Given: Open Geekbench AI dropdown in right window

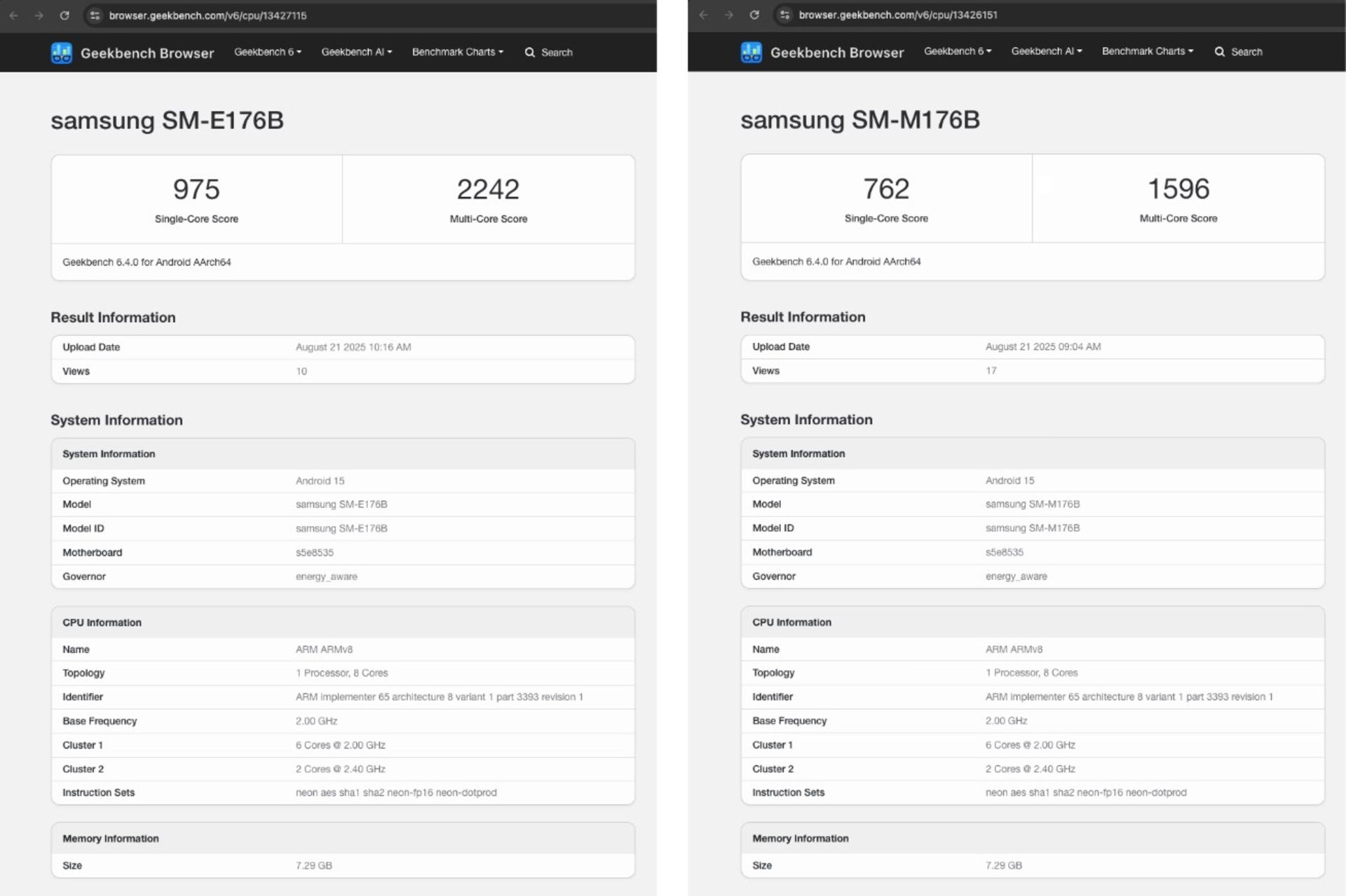Looking at the screenshot, I should point(1047,51).
